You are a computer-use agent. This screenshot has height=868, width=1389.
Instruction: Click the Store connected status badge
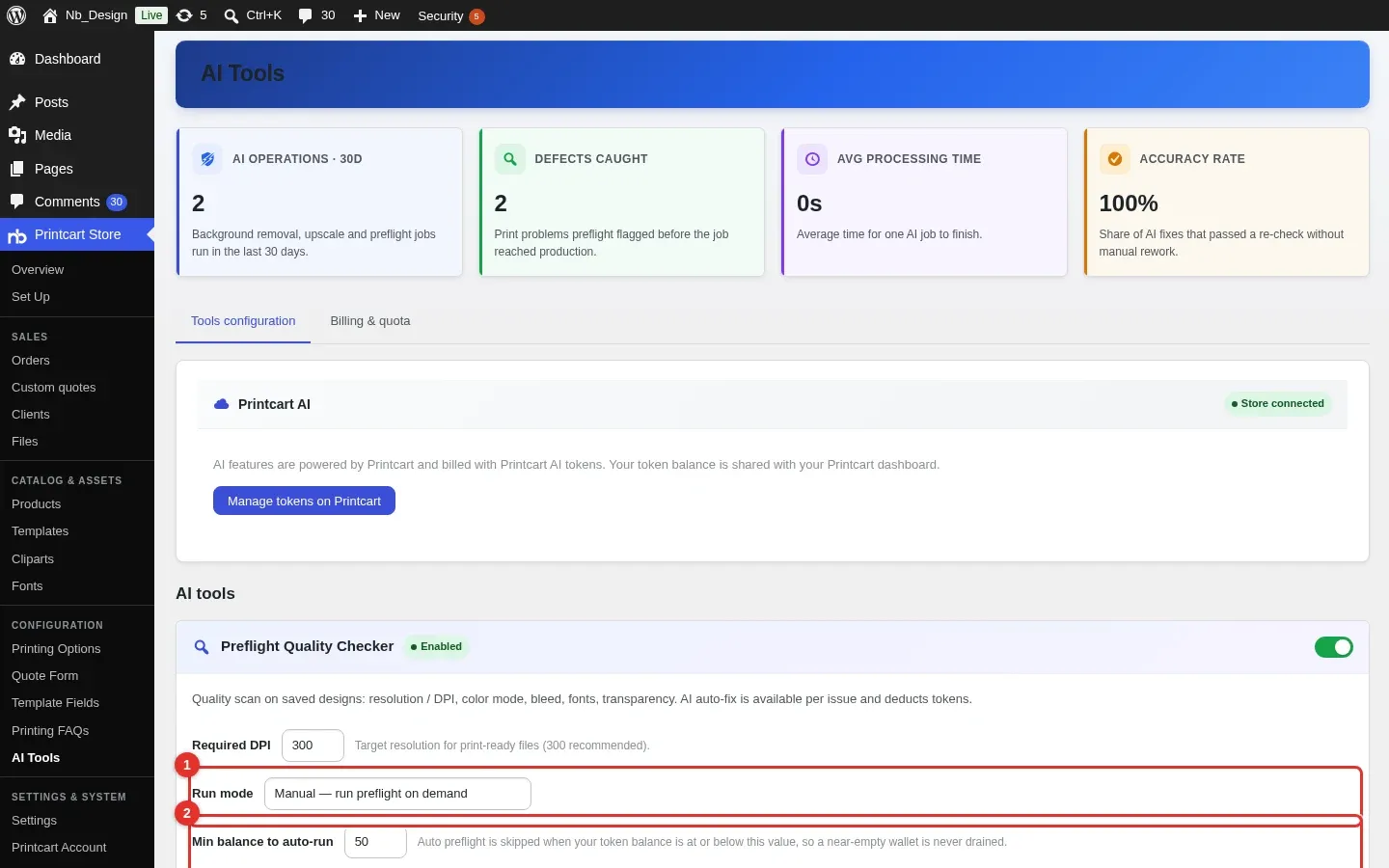pos(1278,404)
